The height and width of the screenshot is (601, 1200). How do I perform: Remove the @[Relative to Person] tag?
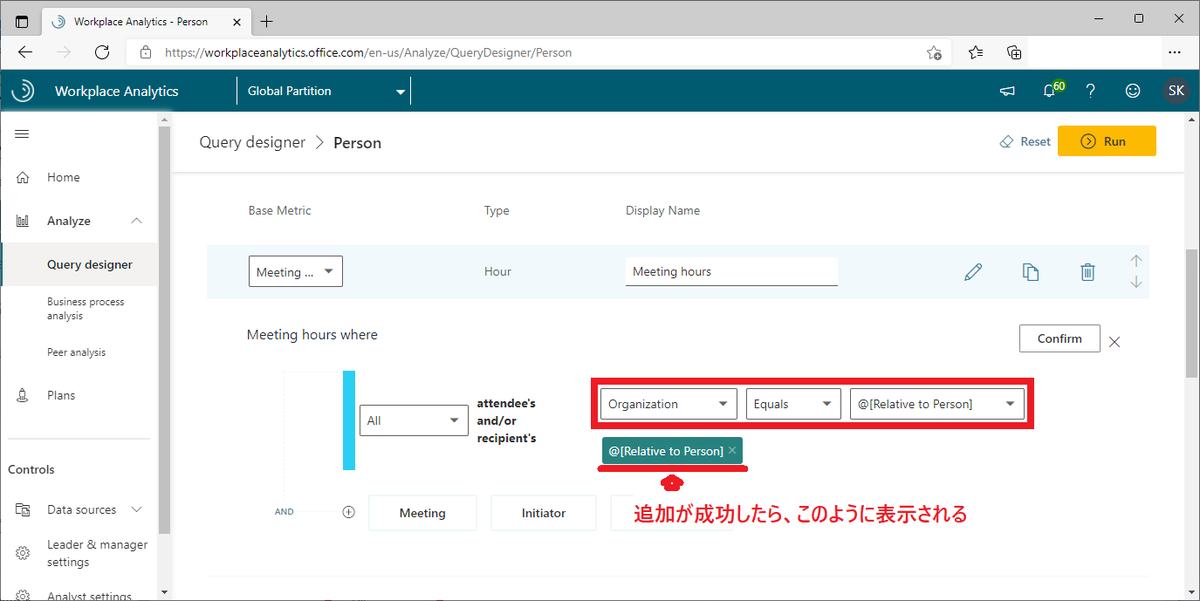click(732, 451)
